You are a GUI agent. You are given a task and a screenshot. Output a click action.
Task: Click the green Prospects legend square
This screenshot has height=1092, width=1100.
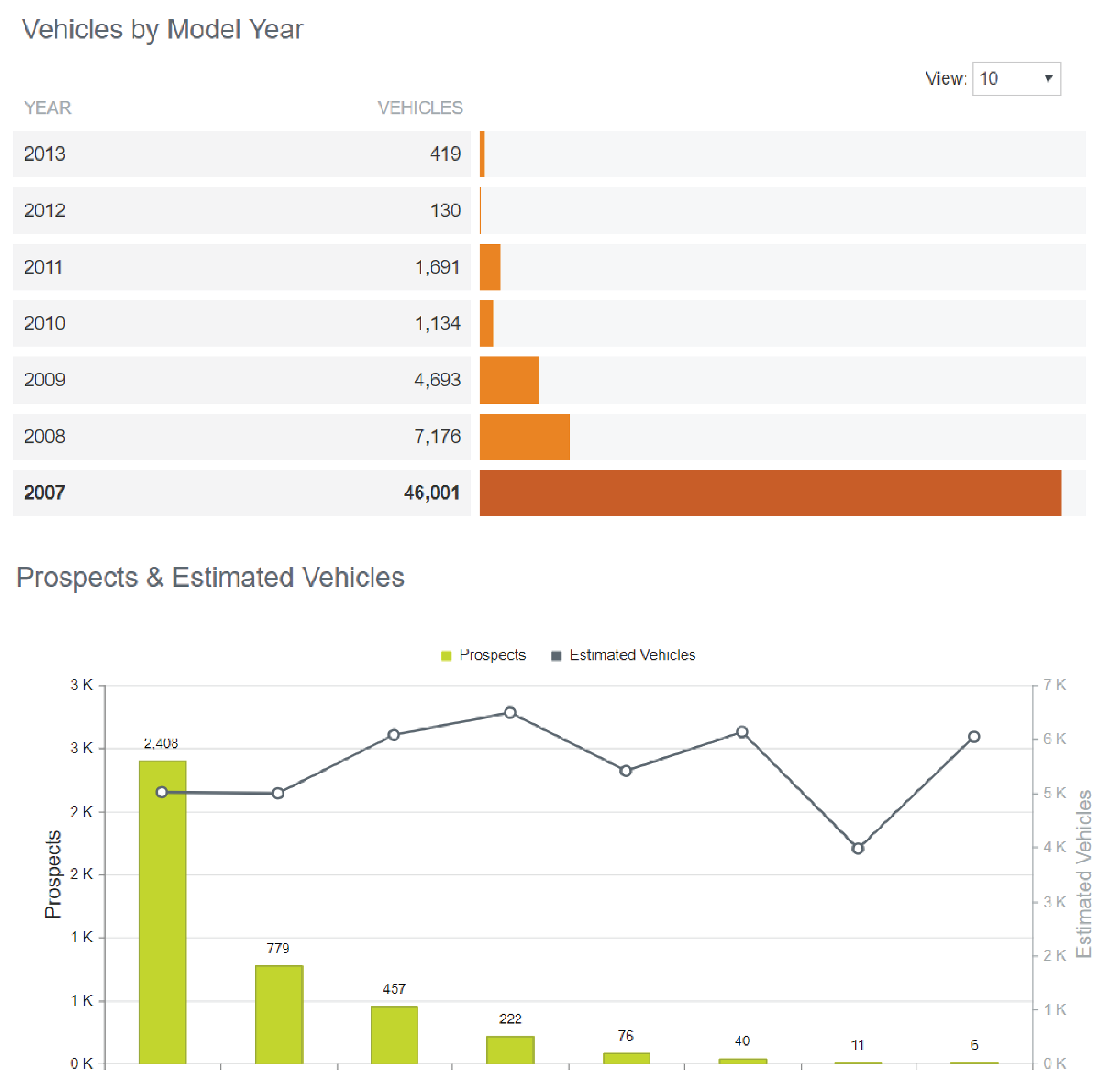pyautogui.click(x=446, y=656)
